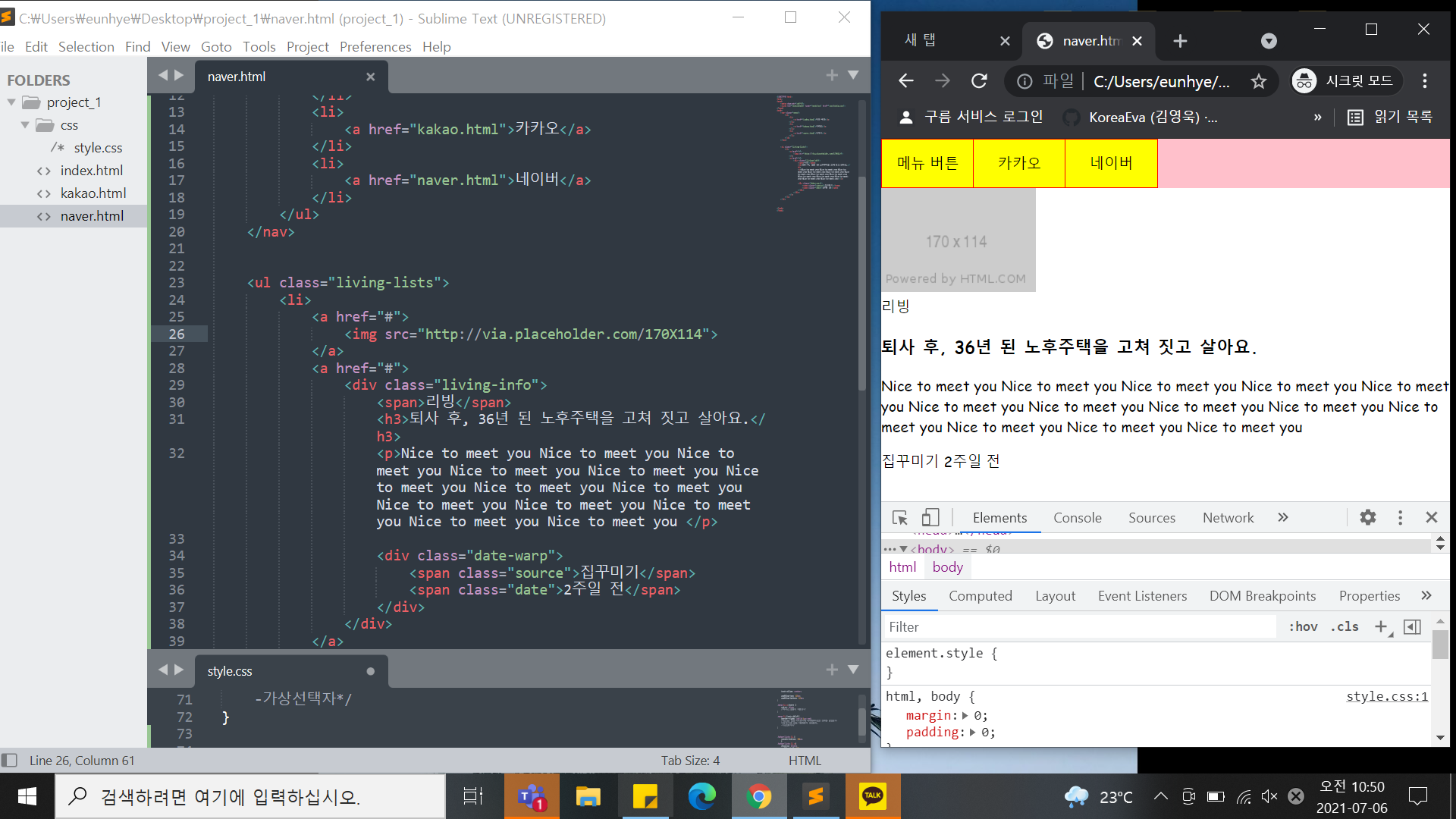Viewport: 1456px width, 819px height.
Task: Expand more DevTools tabs chevron next to Network
Action: pos(1283,518)
